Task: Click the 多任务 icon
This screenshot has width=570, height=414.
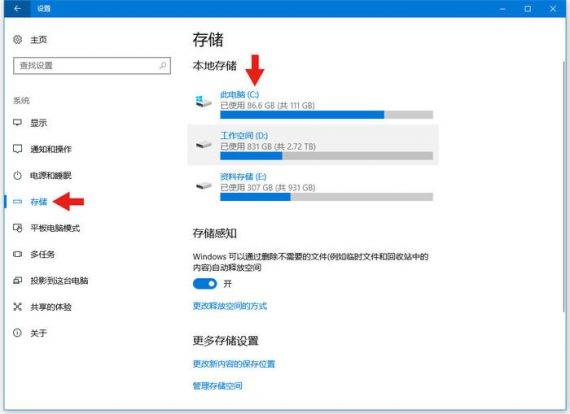Action: 17,254
